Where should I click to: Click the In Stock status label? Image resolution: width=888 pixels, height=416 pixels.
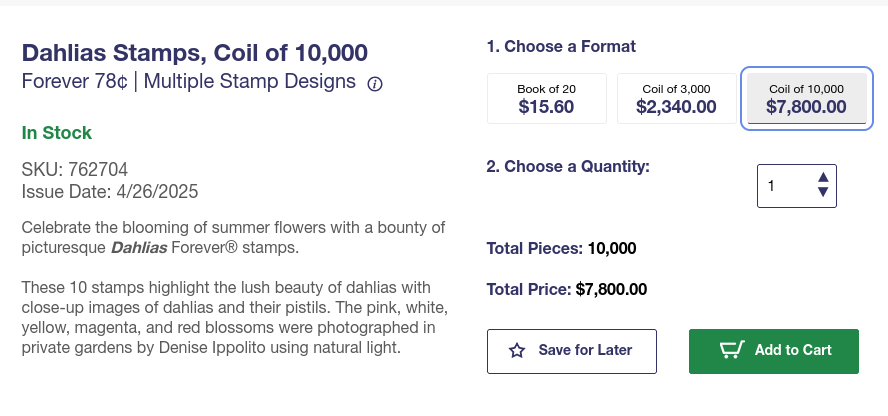click(57, 133)
